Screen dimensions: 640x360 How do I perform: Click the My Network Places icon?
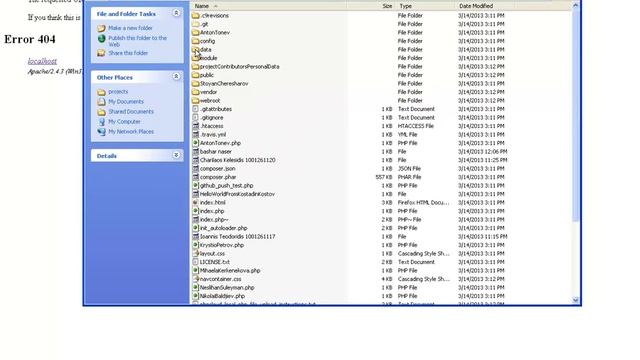coord(101,132)
